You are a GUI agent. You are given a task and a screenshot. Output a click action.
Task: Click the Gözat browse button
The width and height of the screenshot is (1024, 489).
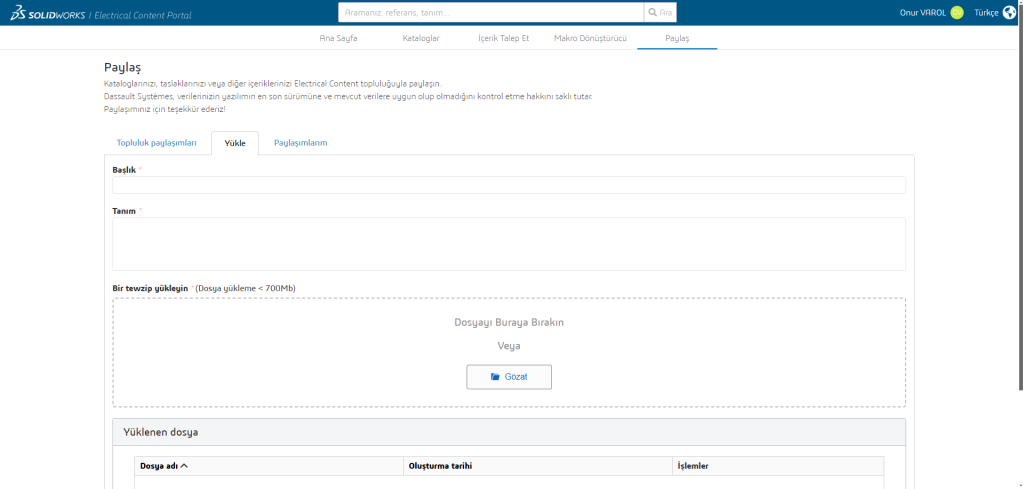509,377
